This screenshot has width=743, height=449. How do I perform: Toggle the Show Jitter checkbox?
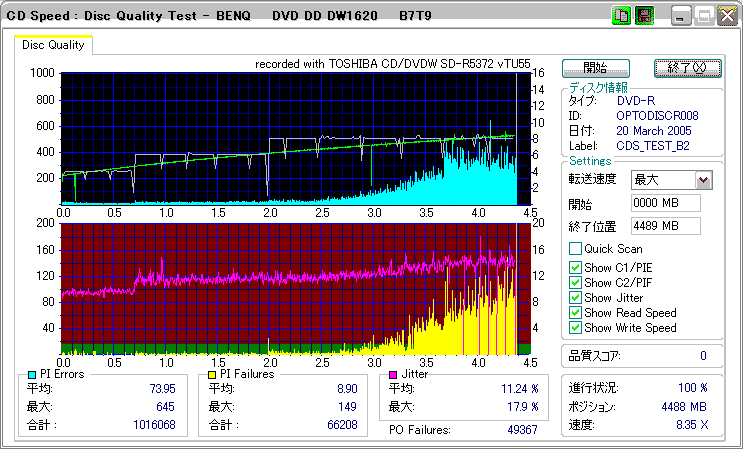click(x=575, y=297)
